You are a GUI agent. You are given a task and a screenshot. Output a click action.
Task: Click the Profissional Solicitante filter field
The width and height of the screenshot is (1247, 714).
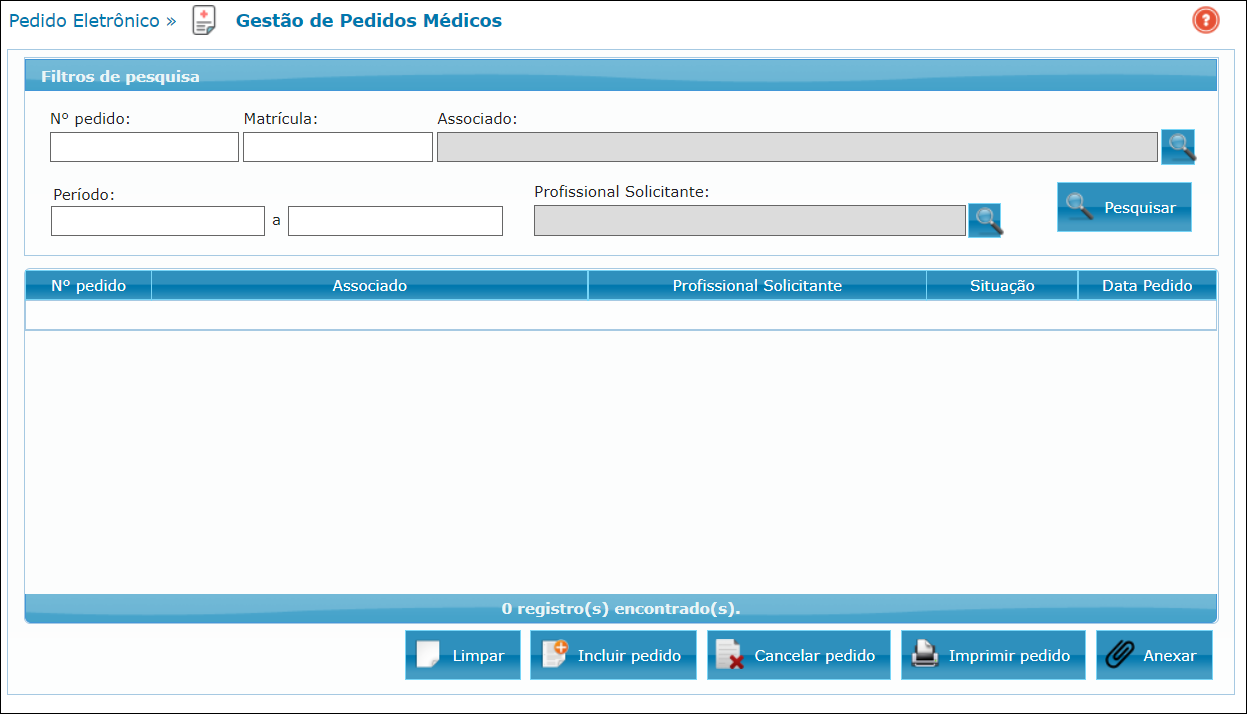pos(750,220)
